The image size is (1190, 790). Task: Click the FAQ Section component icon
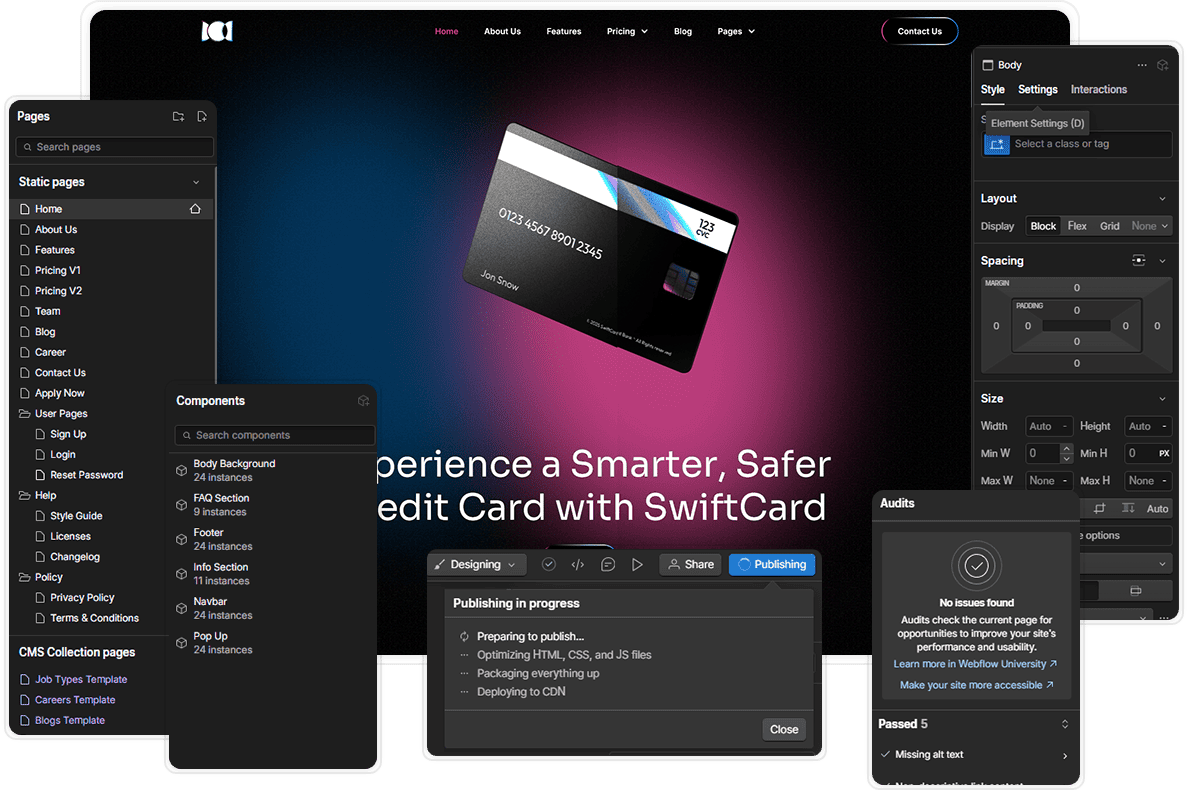coord(181,505)
